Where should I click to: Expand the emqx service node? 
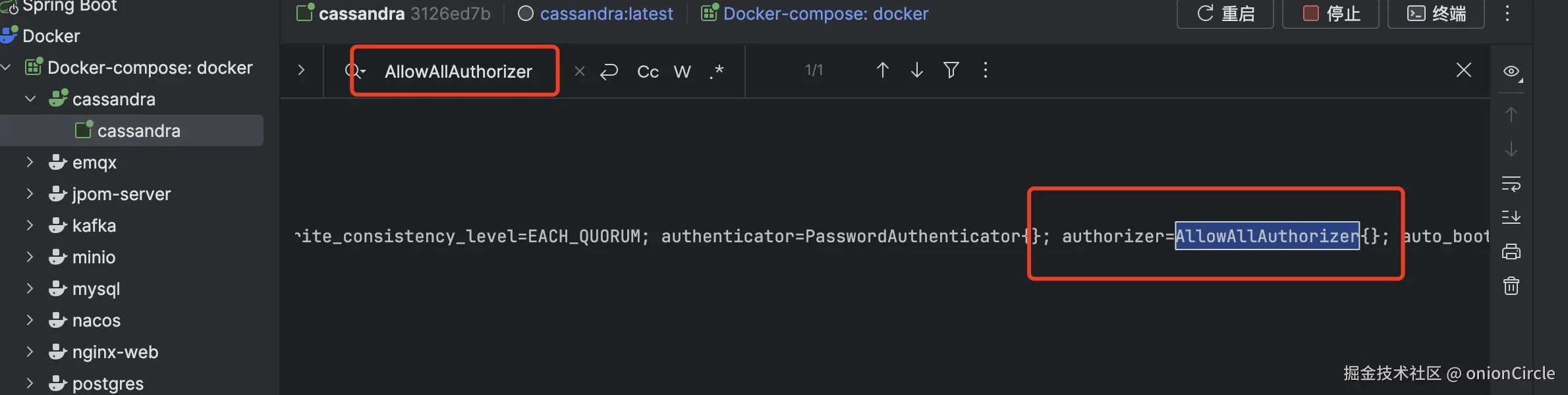tap(30, 162)
